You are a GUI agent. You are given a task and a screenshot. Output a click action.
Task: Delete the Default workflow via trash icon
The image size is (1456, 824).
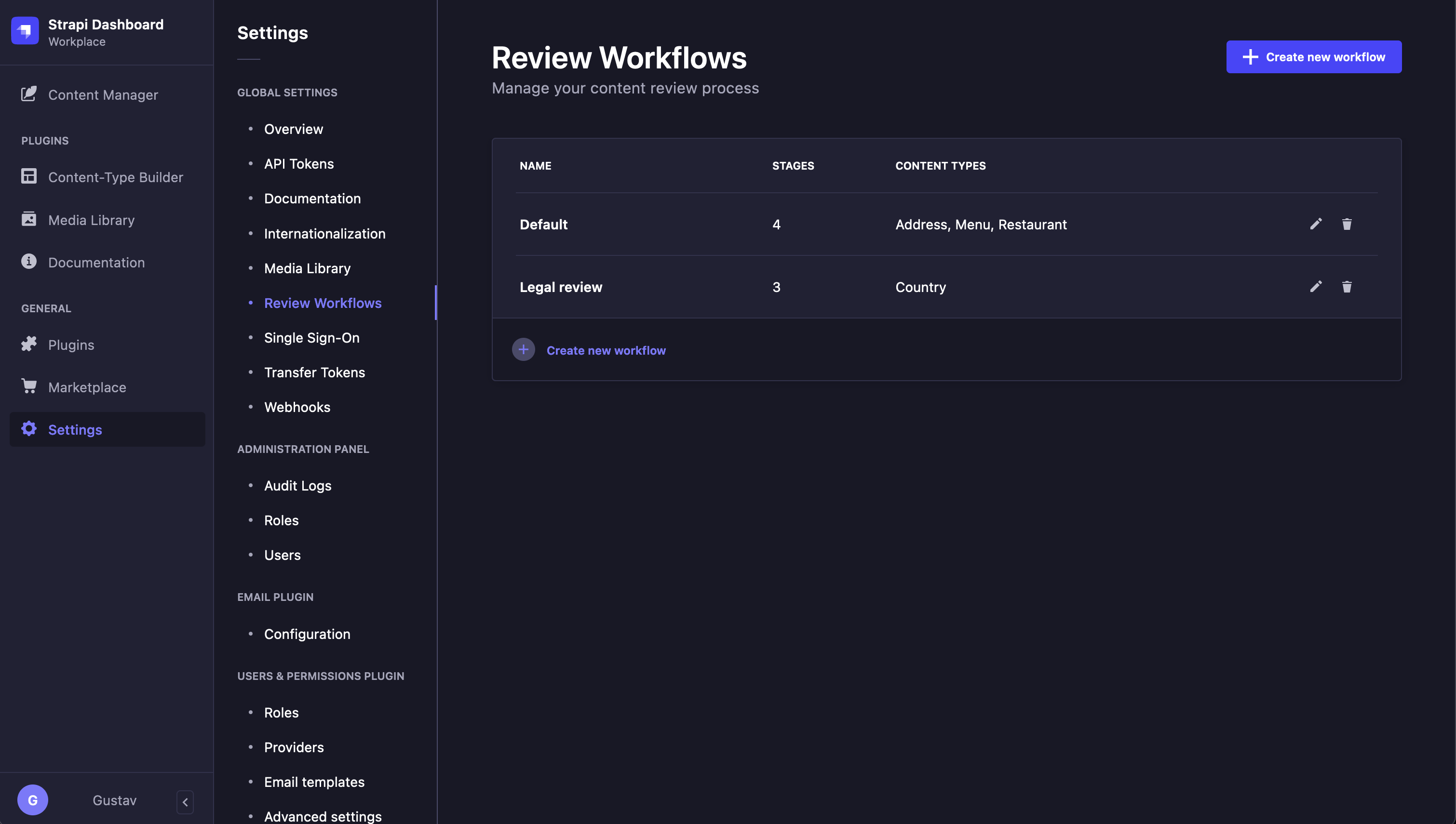pos(1348,224)
